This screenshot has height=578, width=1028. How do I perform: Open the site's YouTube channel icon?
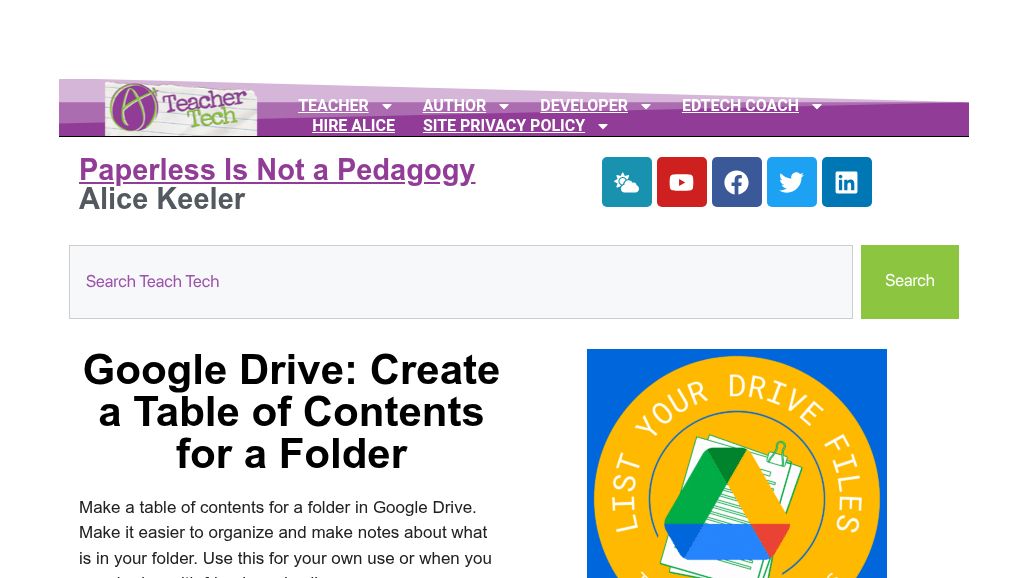(681, 182)
